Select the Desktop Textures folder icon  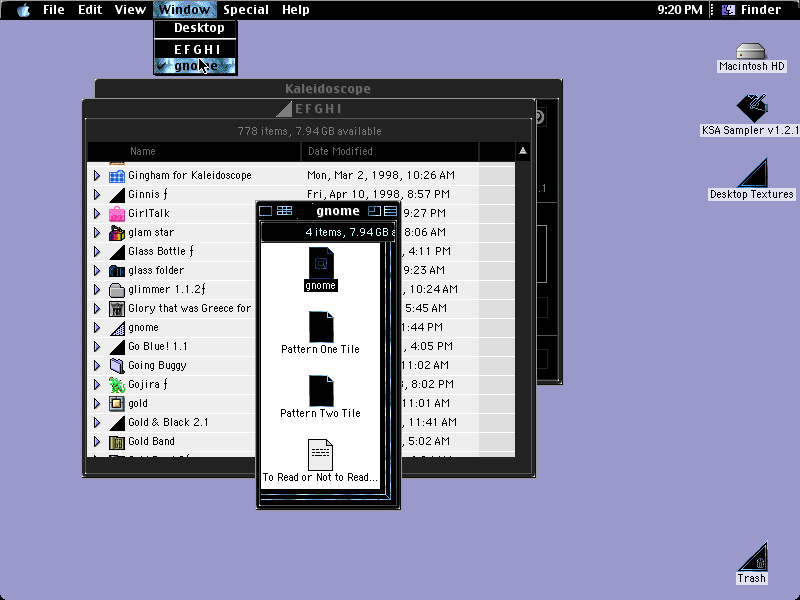point(753,172)
